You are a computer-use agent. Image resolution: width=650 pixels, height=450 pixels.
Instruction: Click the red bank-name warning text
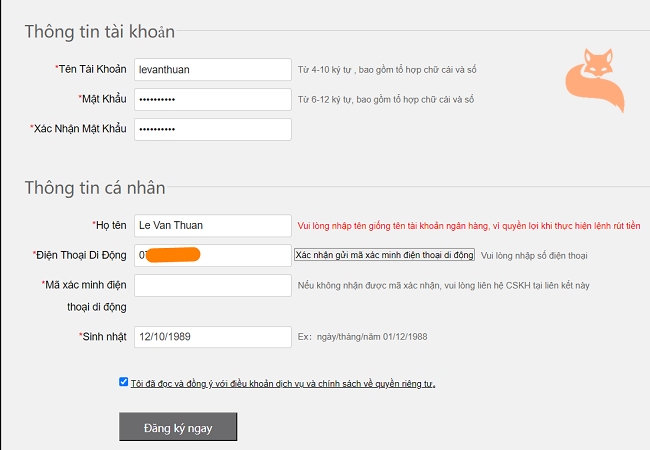coord(469,226)
